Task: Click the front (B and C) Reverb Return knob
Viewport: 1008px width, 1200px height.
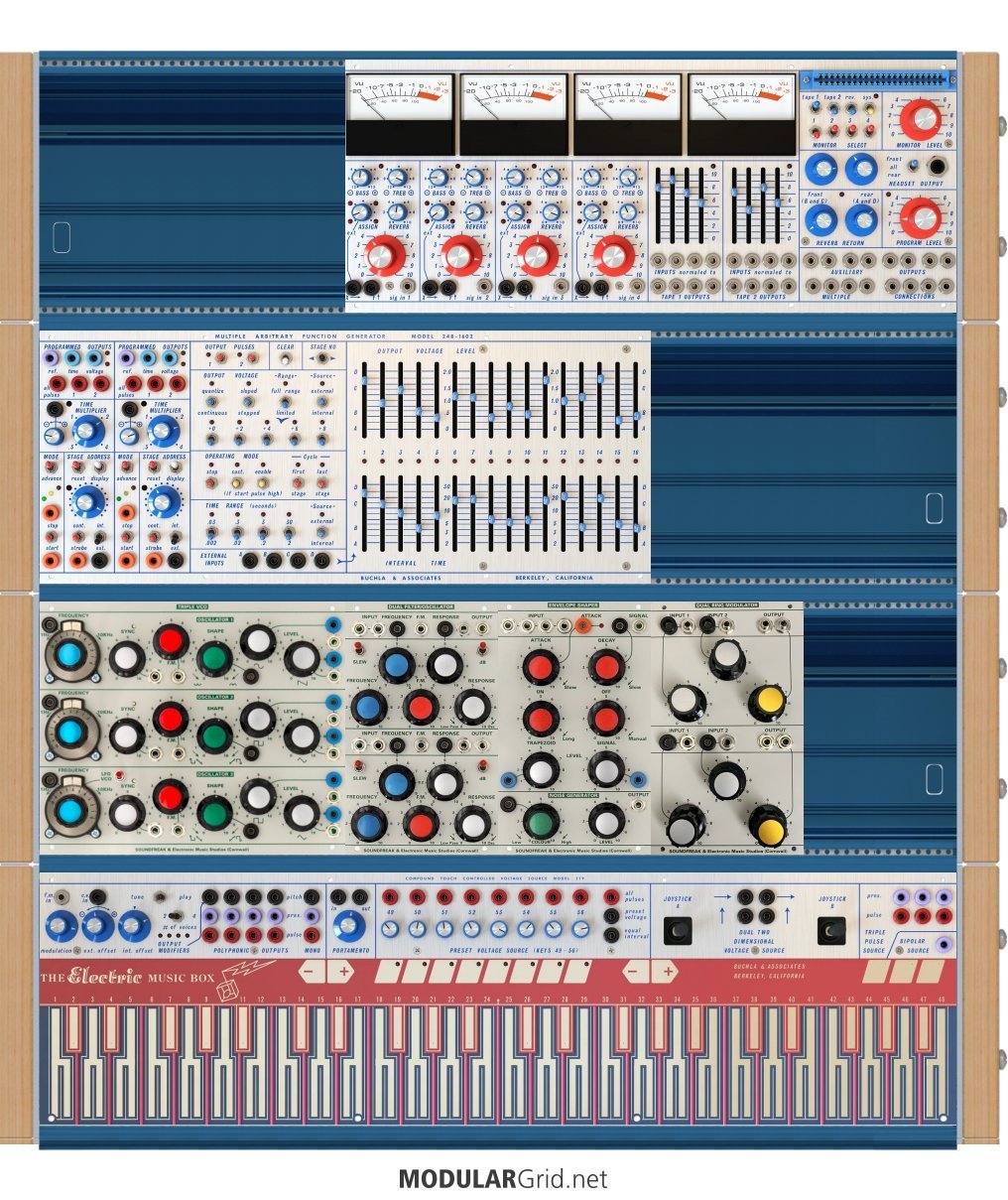Action: pos(821,219)
